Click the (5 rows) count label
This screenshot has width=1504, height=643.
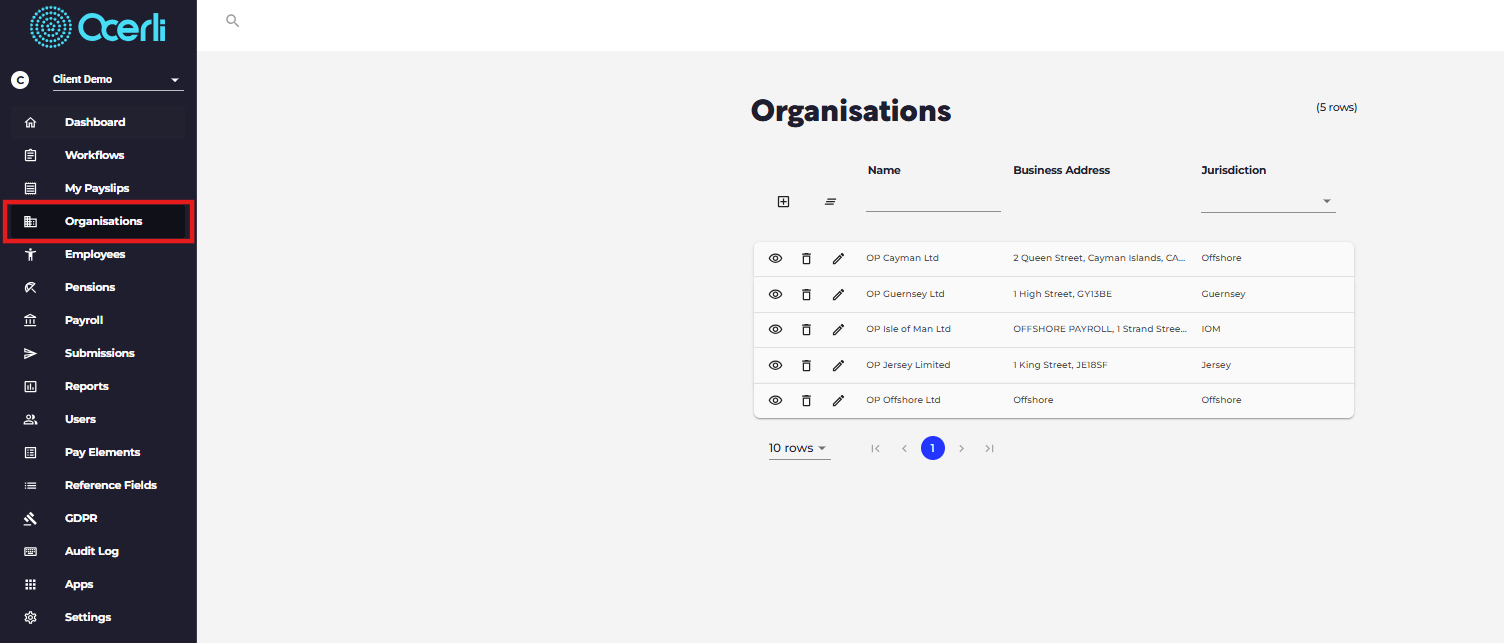1336,107
